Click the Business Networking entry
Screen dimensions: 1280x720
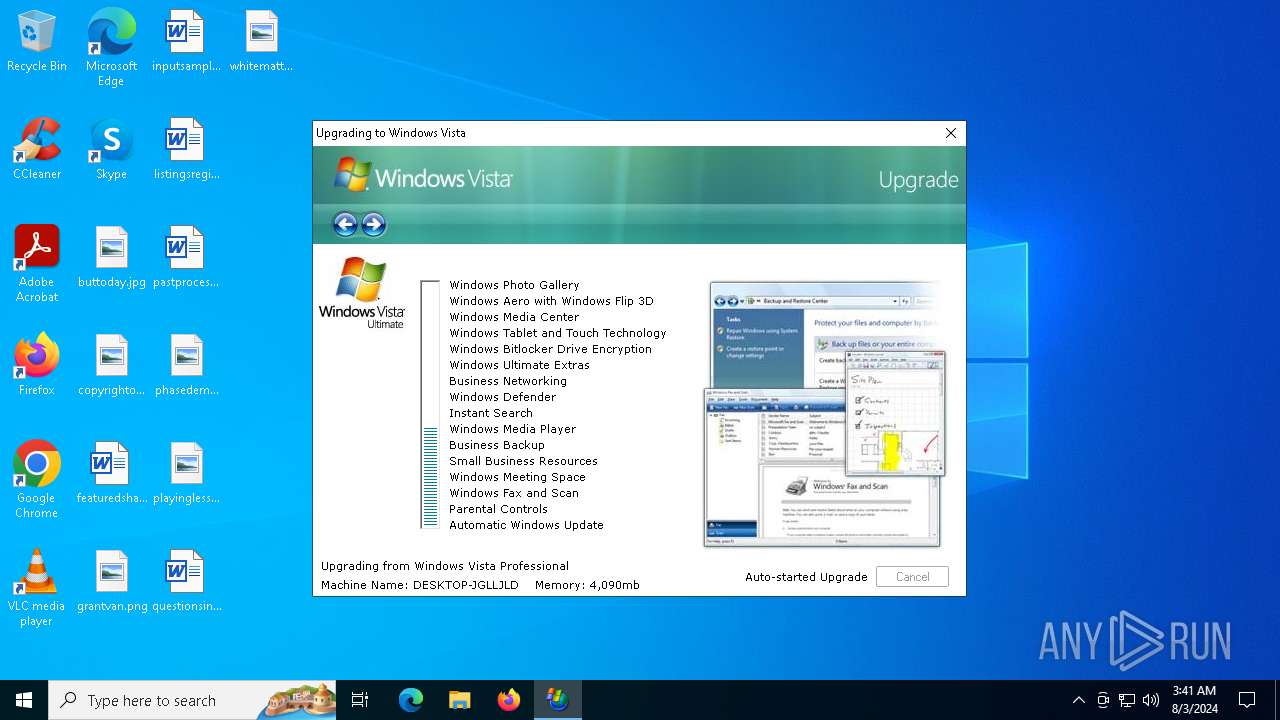coord(508,381)
